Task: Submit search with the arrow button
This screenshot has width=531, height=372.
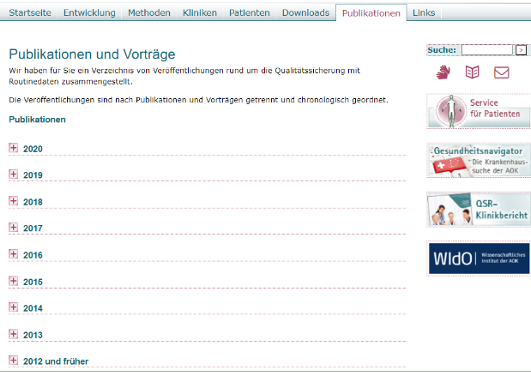Action: (x=521, y=50)
